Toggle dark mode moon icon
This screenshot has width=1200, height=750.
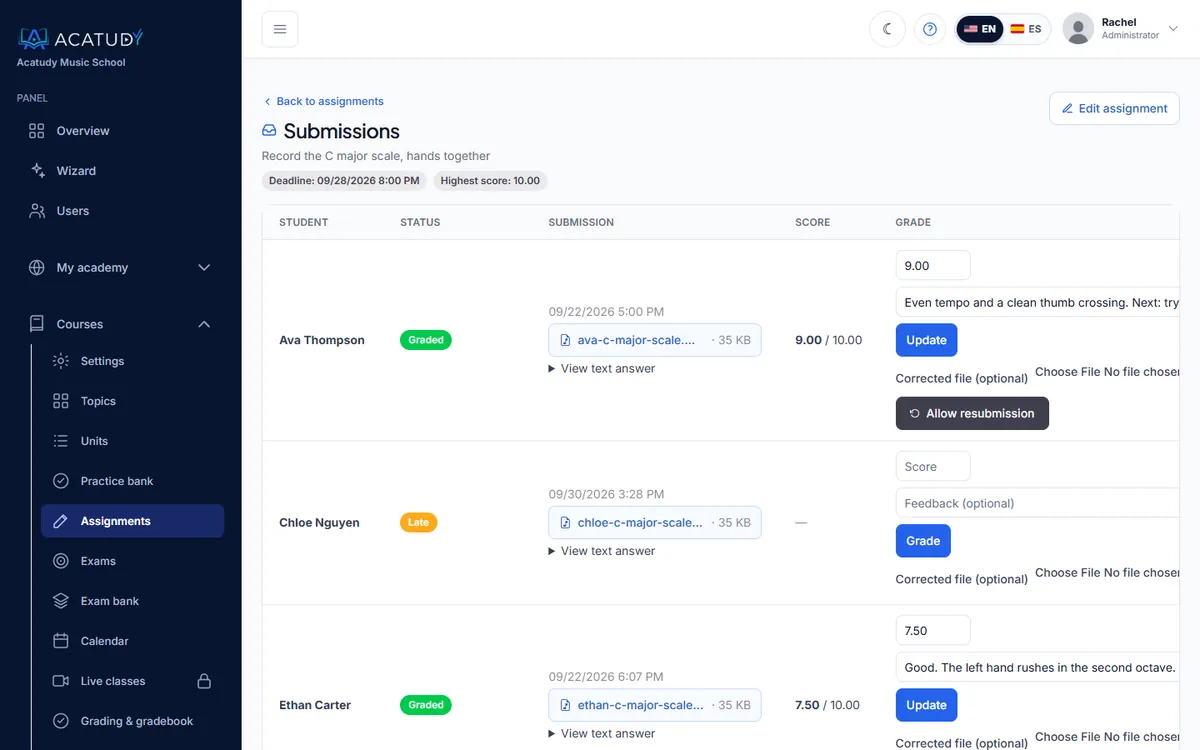(887, 29)
